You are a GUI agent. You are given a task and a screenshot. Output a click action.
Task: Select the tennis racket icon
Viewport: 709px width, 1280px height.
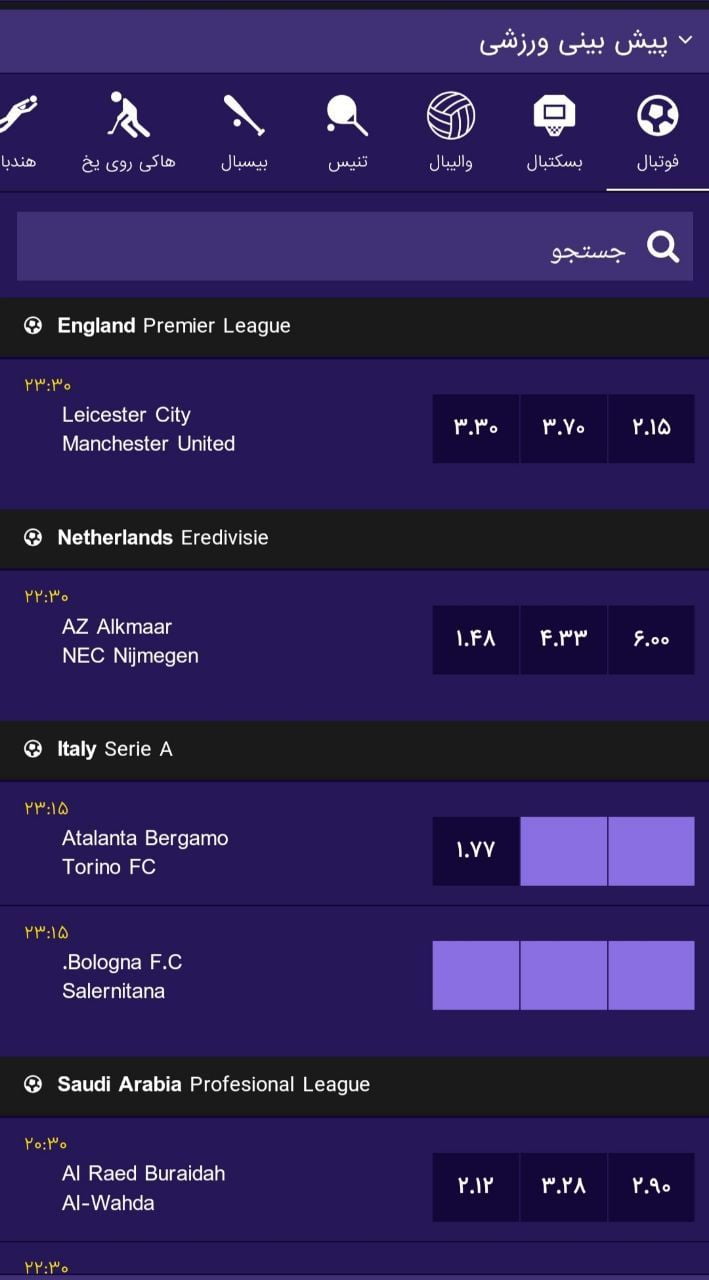pyautogui.click(x=347, y=117)
